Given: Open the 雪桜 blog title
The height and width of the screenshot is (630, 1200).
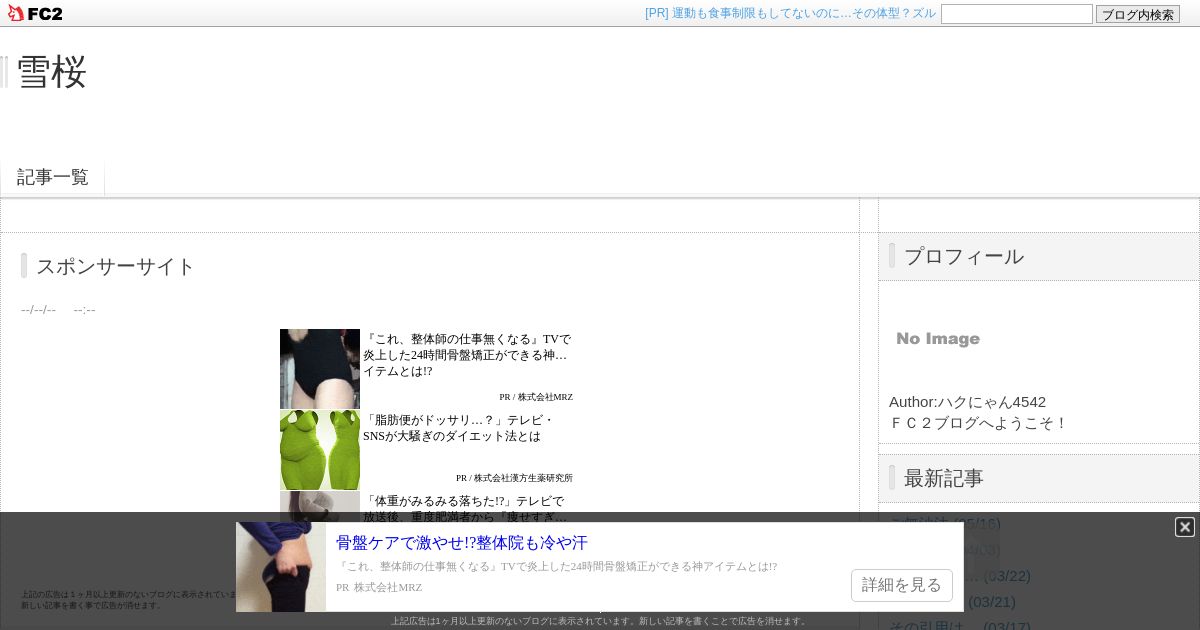Looking at the screenshot, I should pyautogui.click(x=52, y=72).
